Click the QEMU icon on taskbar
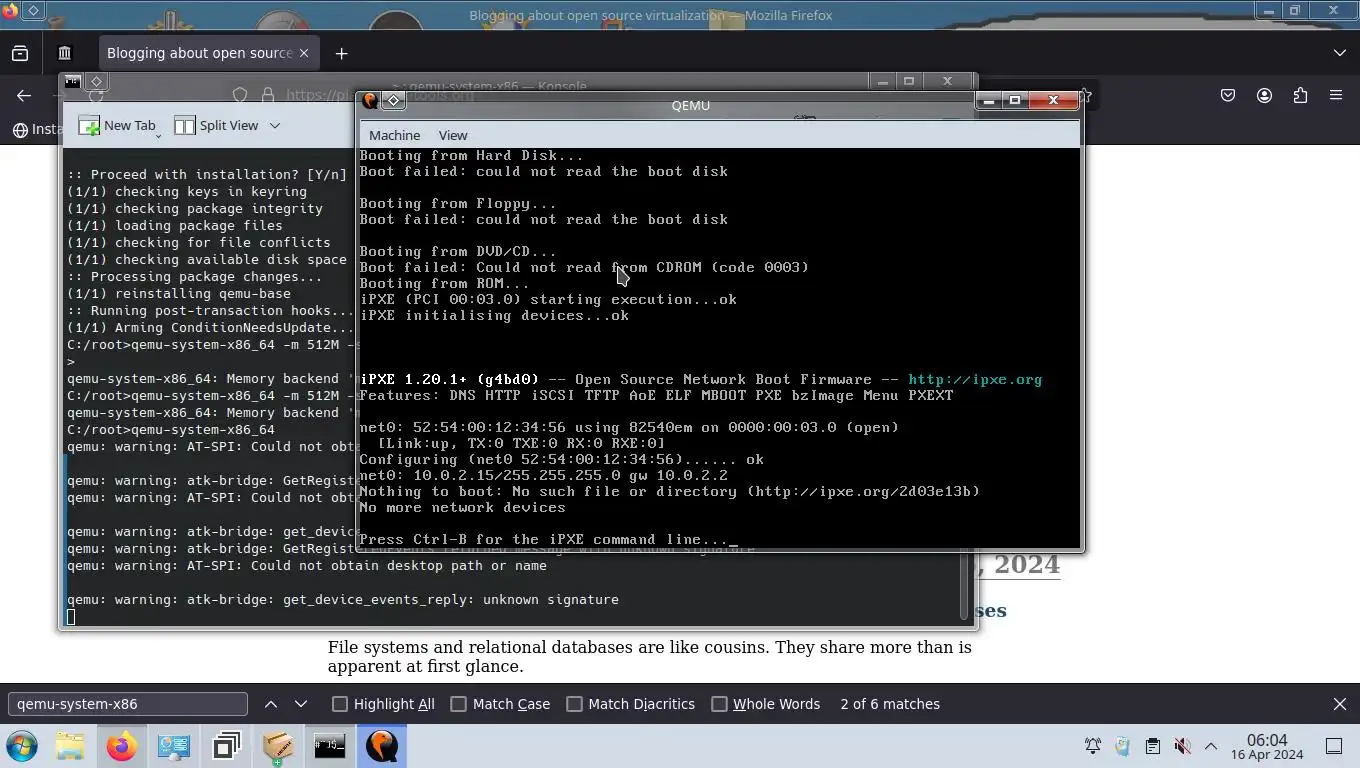This screenshot has width=1360, height=768. click(382, 746)
